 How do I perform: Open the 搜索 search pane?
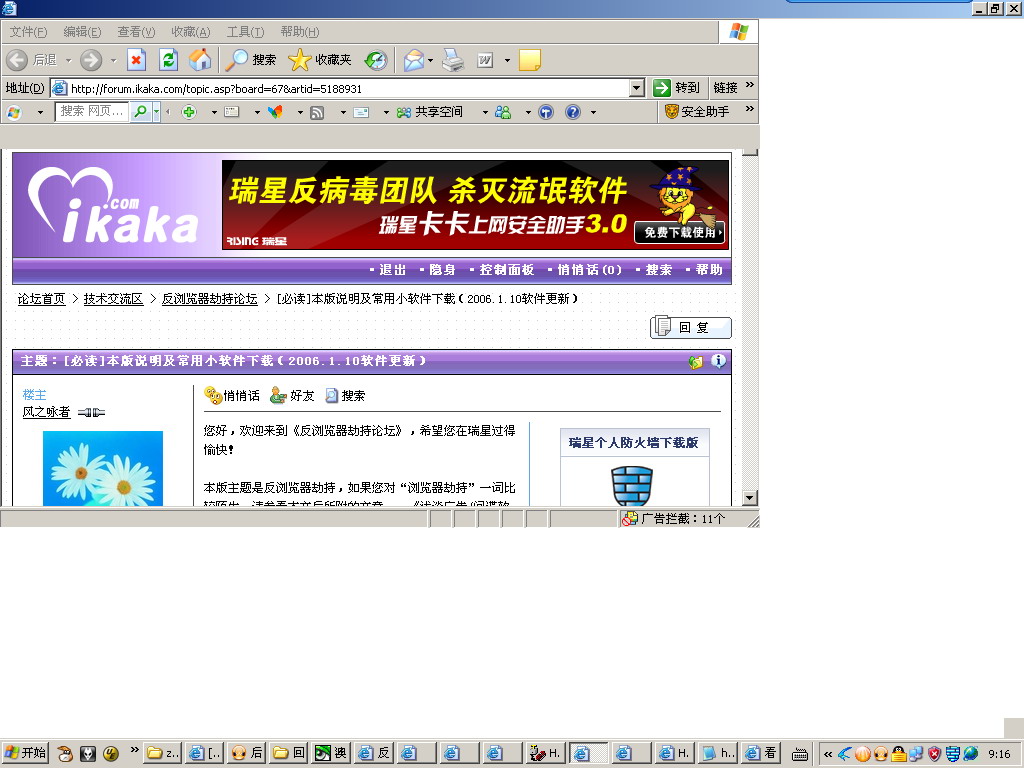251,60
